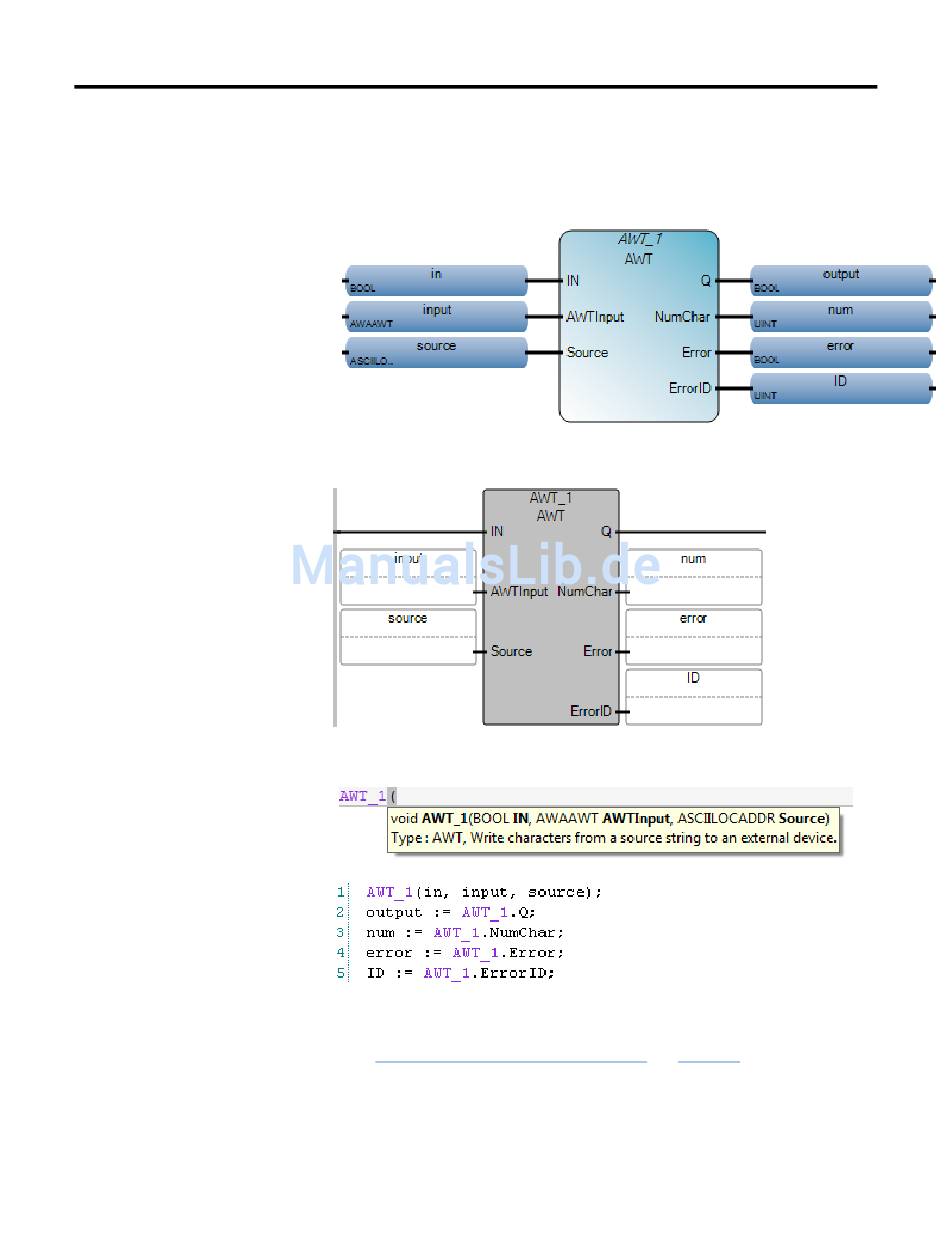The height and width of the screenshot is (1237, 950).
Task: Click the Q pin on the blue AWT block
Action: coord(706,281)
